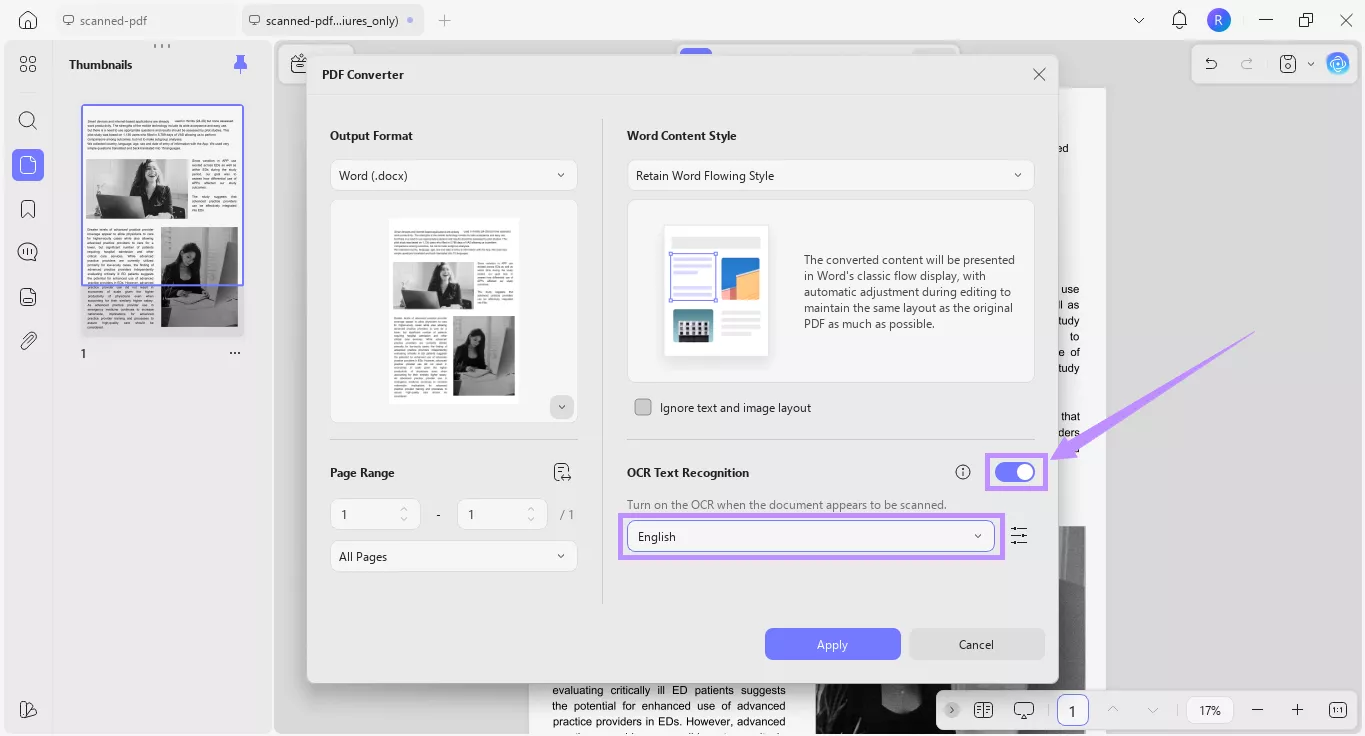
Task: Click the Cancel button
Action: [975, 644]
